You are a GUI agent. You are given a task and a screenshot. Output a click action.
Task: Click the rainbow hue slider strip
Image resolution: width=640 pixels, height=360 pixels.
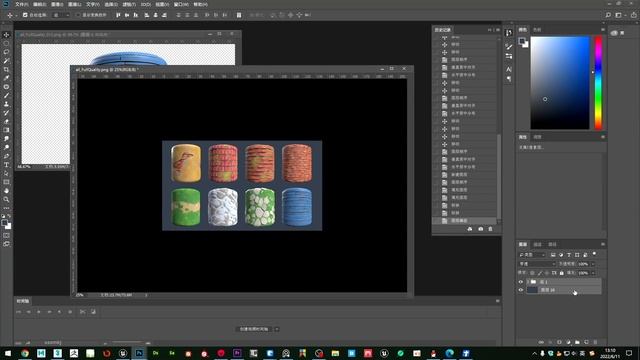coord(598,82)
